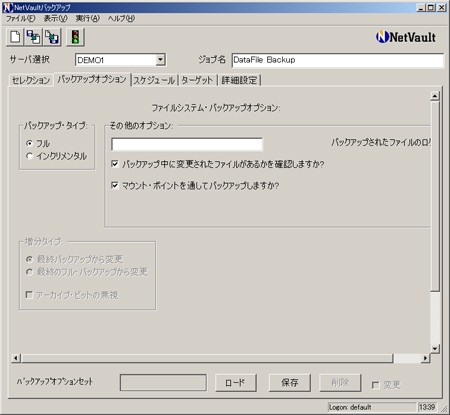The height and width of the screenshot is (415, 450).
Task: Click the 保存 button
Action: point(290,383)
